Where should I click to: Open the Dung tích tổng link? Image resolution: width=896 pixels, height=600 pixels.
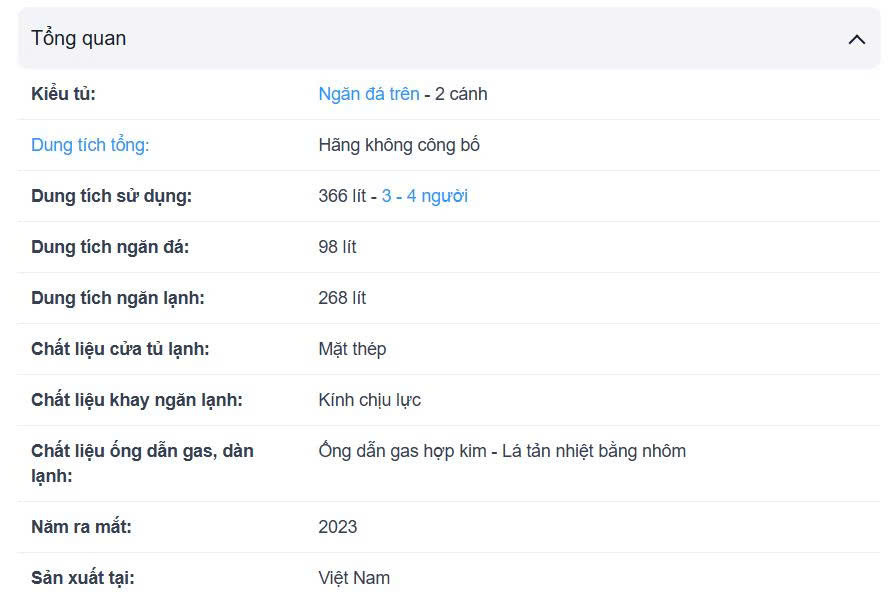point(90,145)
